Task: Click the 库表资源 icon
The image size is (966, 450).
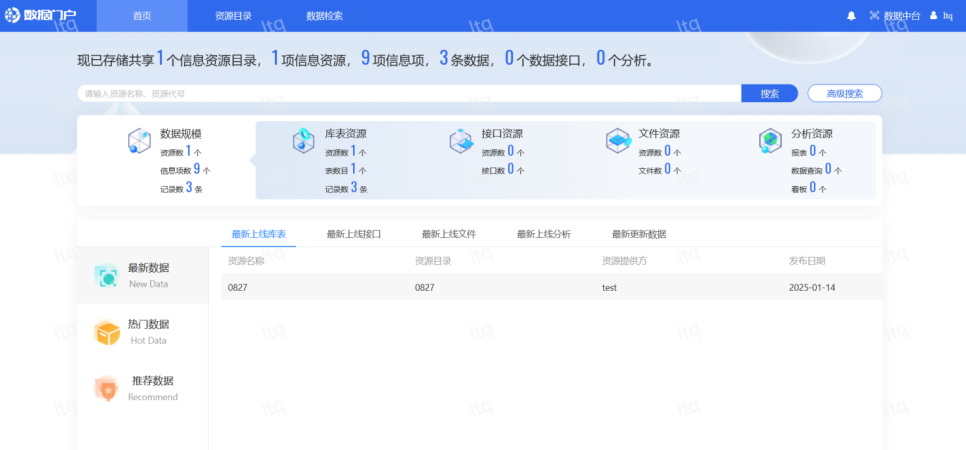Action: [x=303, y=141]
